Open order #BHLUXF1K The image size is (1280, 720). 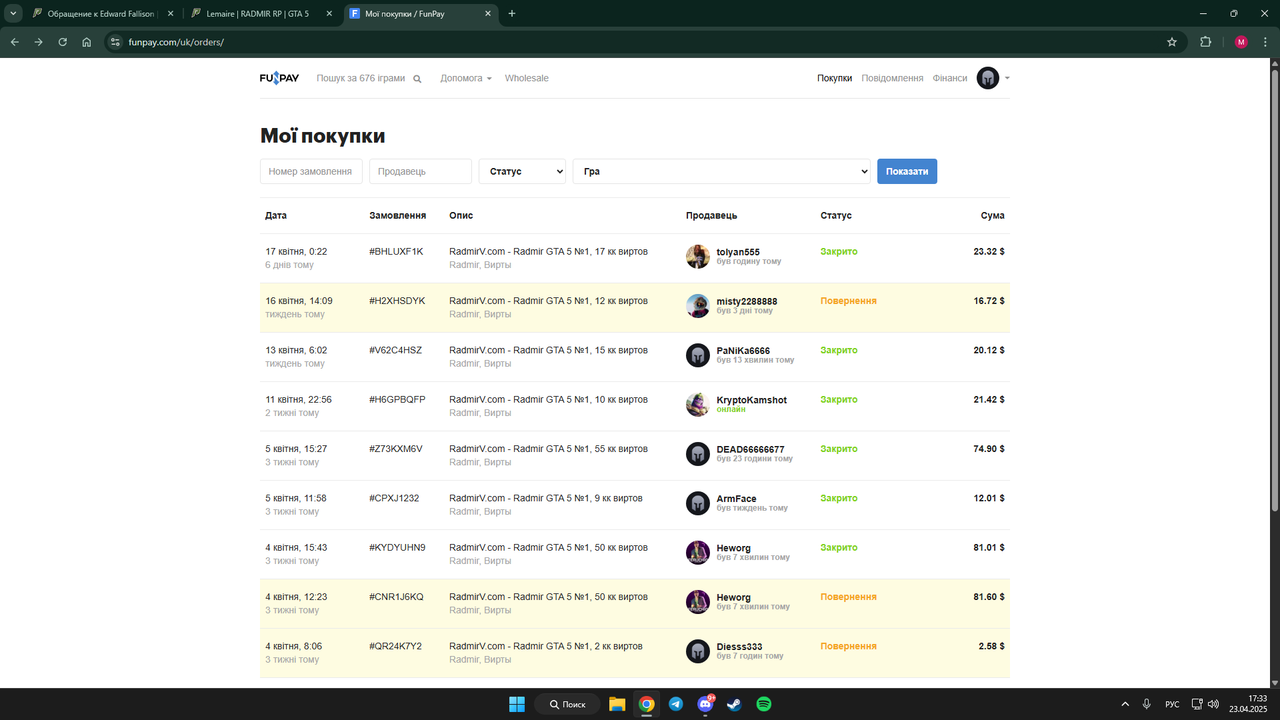coord(396,252)
